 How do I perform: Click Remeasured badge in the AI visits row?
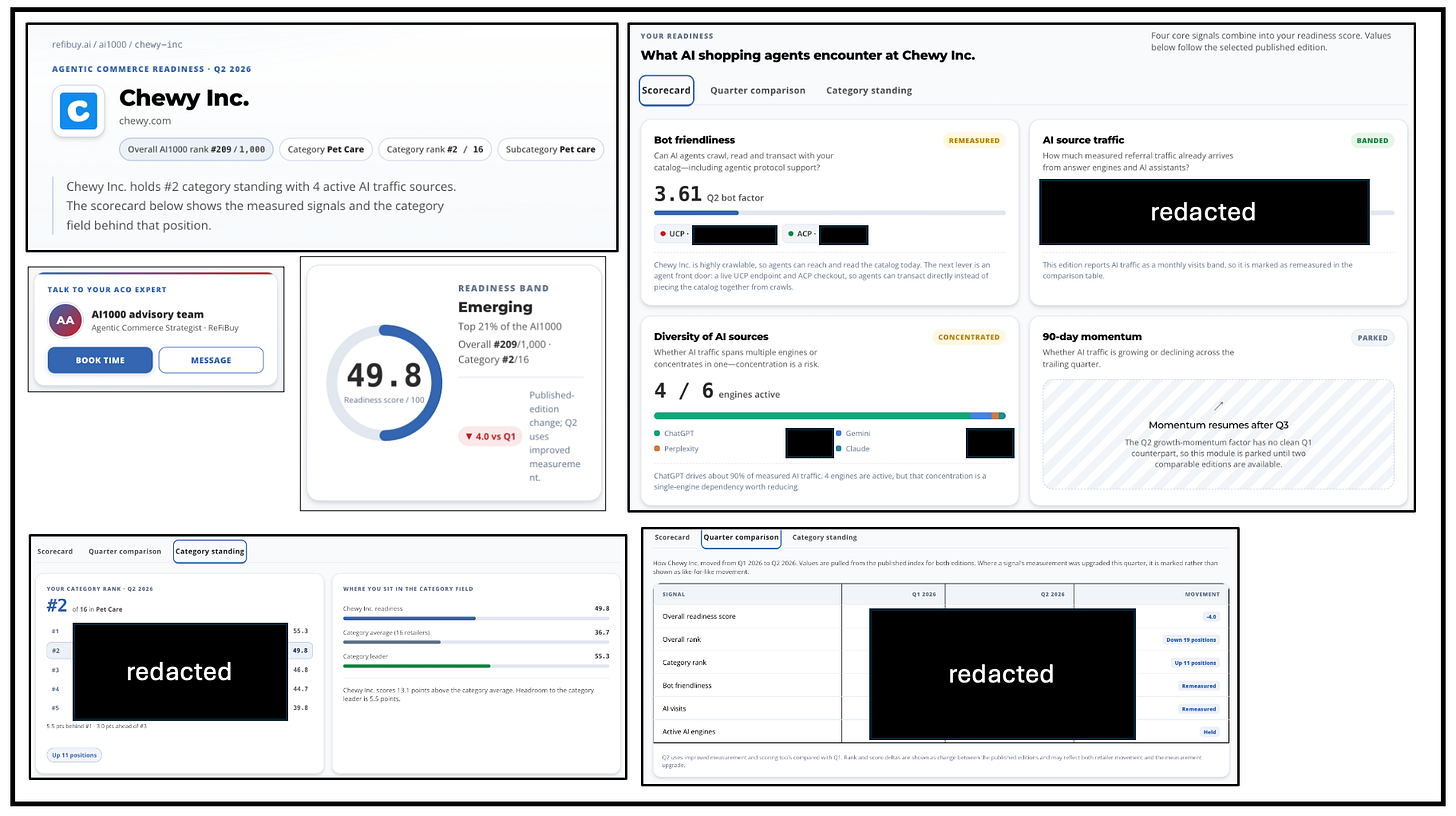point(1199,709)
